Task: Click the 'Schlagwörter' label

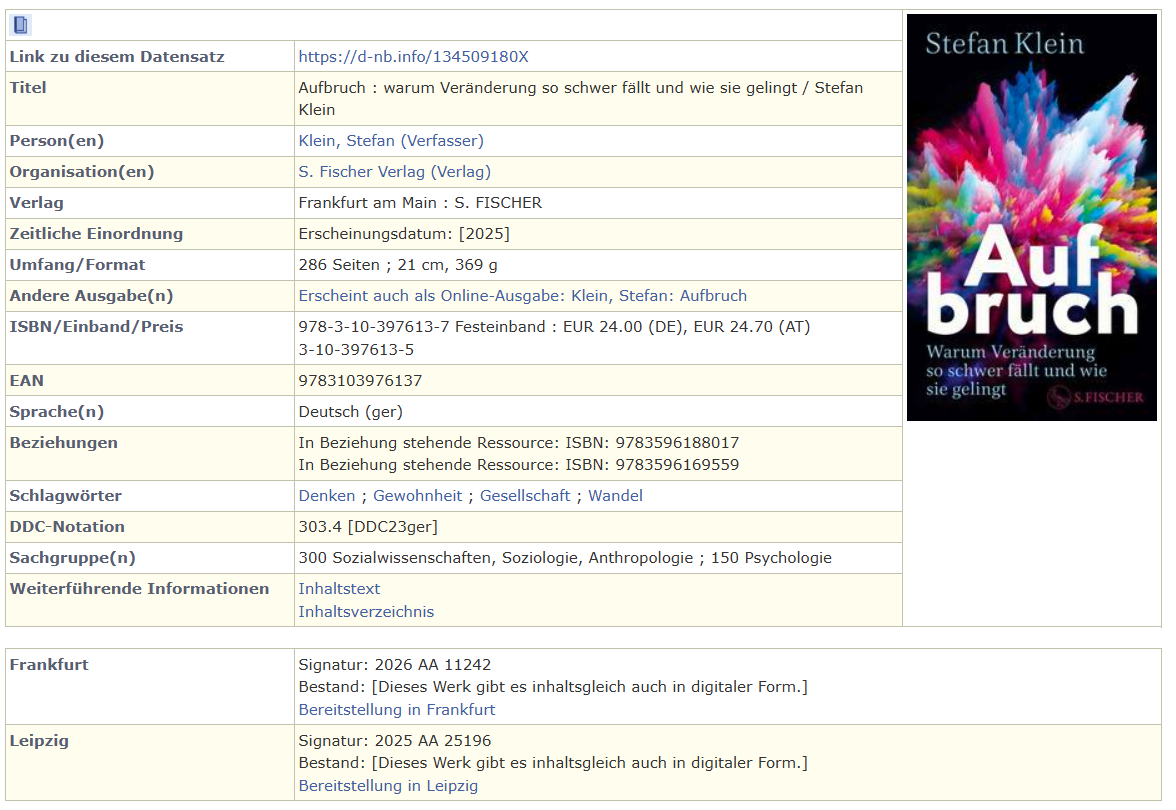Action: click(x=65, y=496)
